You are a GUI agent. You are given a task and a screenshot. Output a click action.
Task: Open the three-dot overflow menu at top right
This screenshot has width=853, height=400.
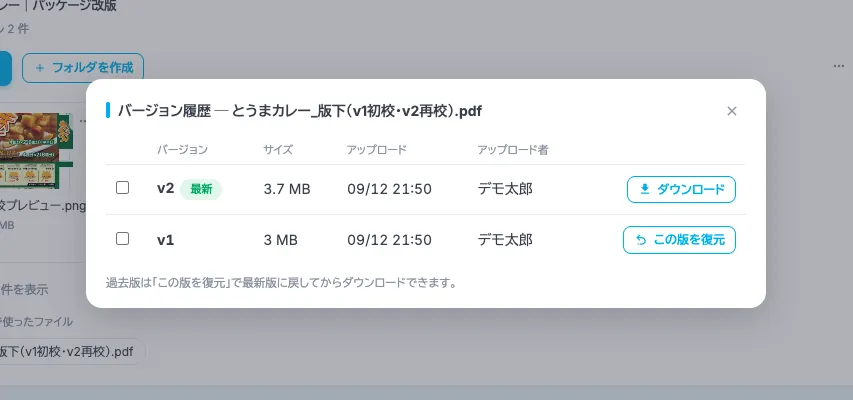click(x=838, y=66)
